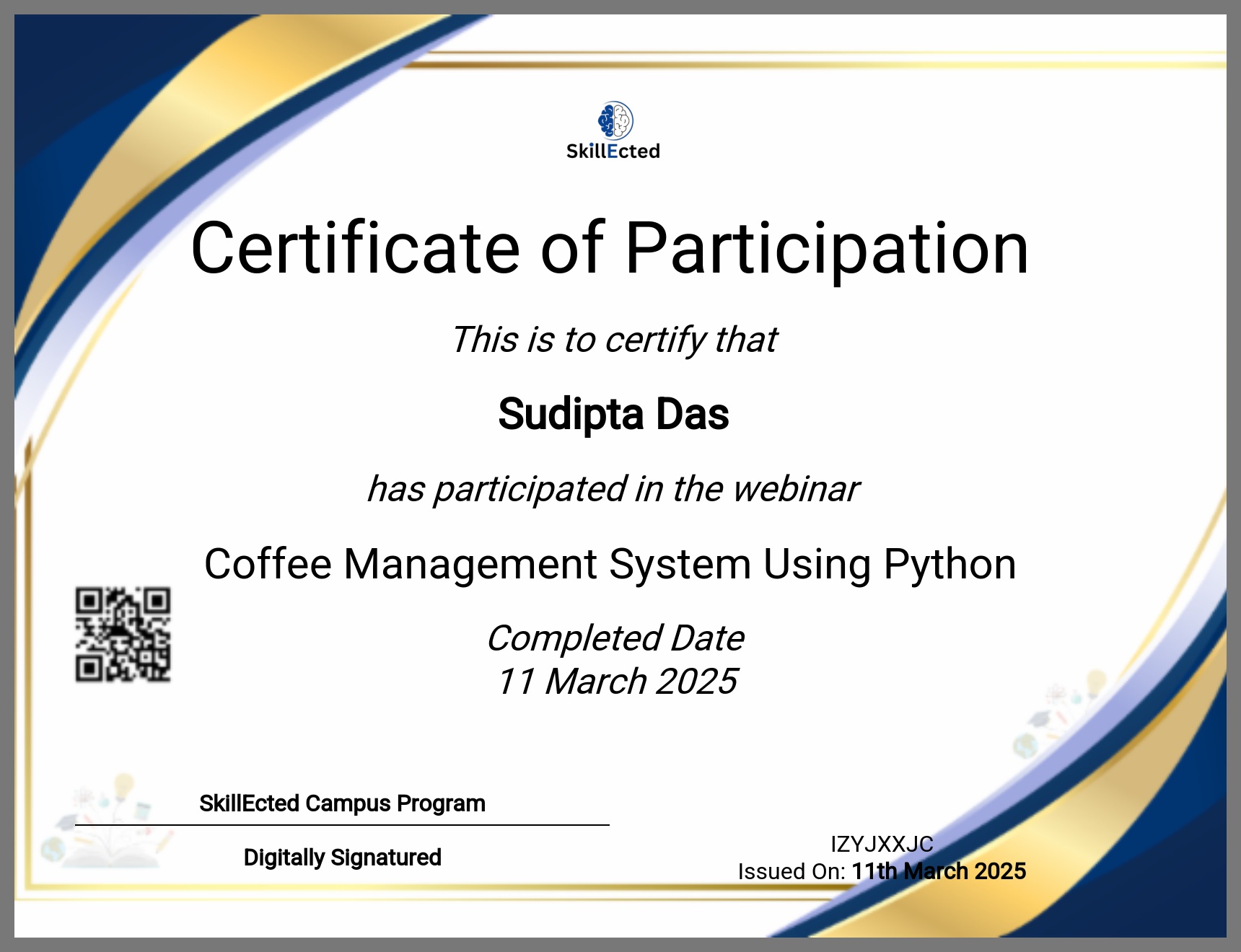Click the SkillEcted brain logo icon
Viewport: 1241px width, 952px height.
click(615, 120)
